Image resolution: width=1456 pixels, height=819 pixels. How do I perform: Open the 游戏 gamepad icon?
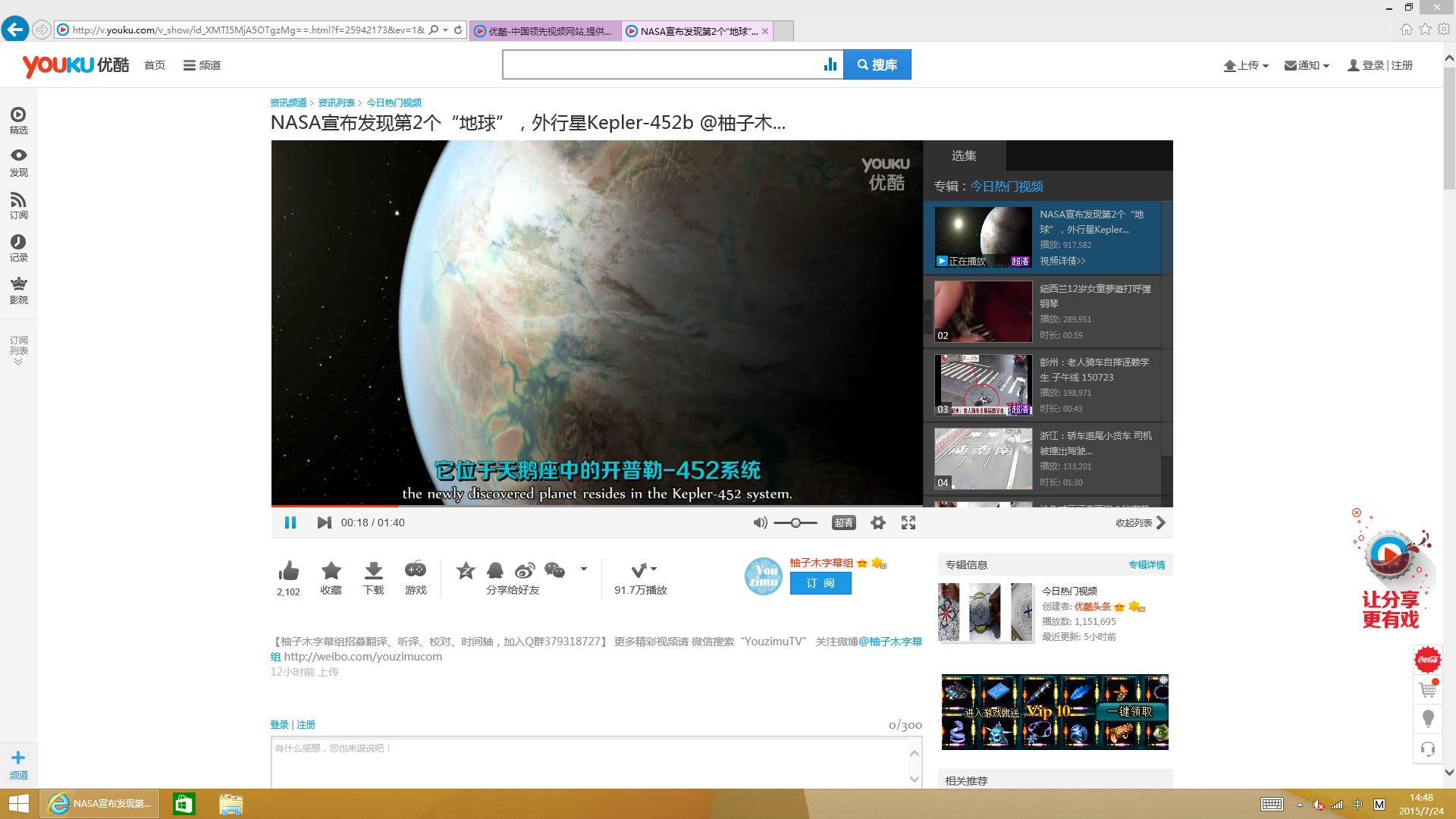(416, 570)
